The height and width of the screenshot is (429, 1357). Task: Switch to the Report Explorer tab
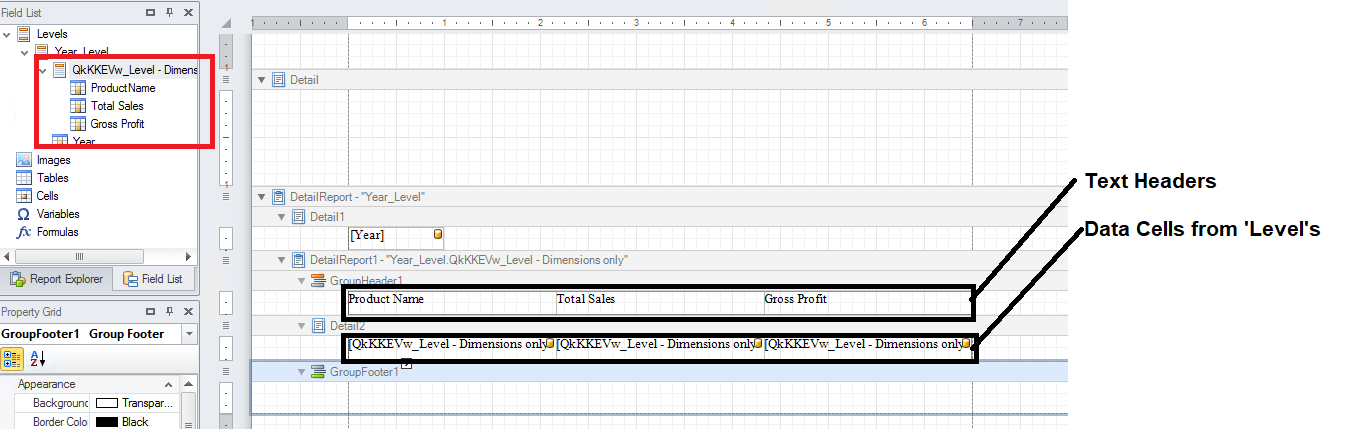pos(56,279)
